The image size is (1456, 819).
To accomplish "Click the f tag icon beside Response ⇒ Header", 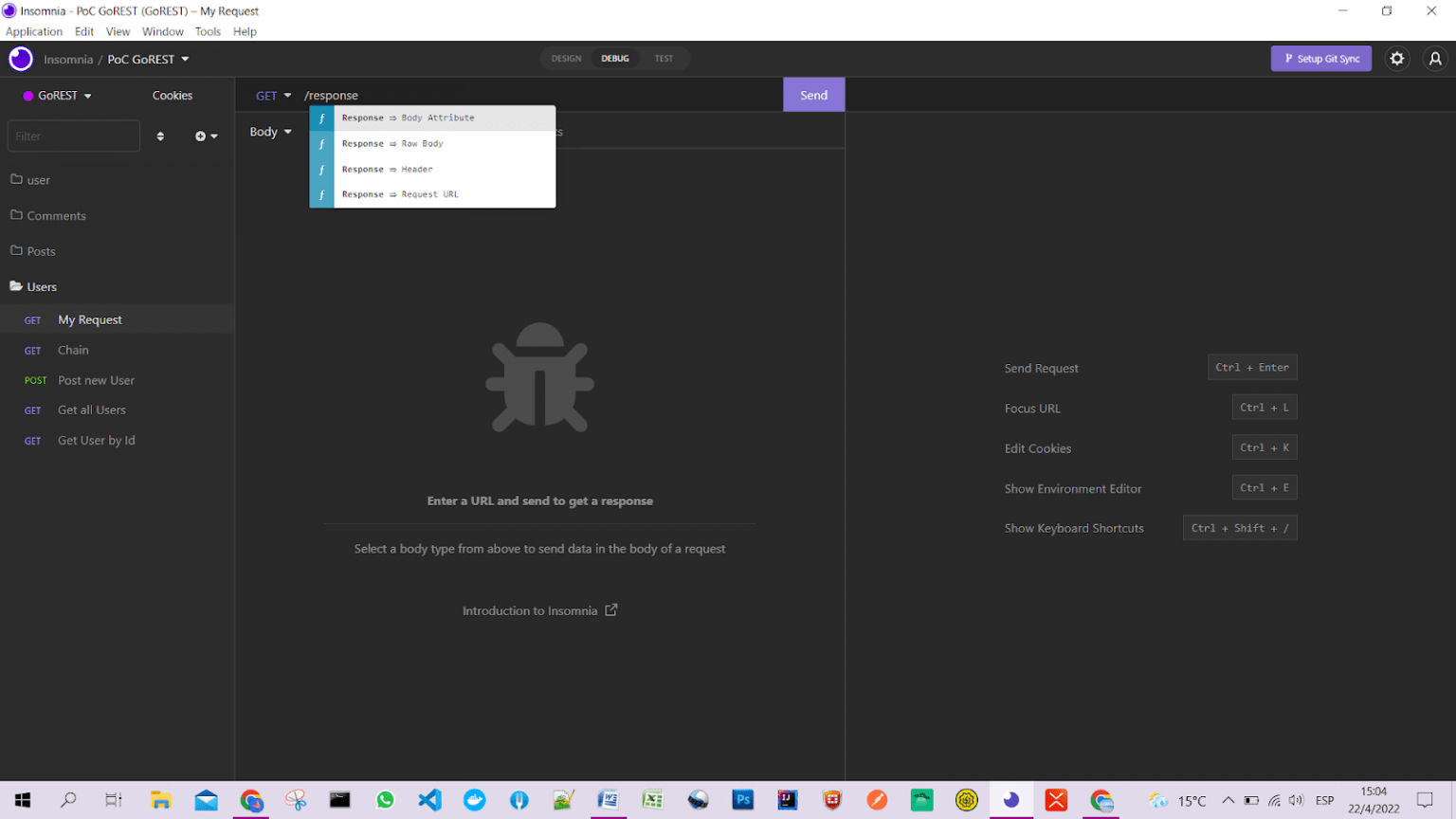I will 322,169.
